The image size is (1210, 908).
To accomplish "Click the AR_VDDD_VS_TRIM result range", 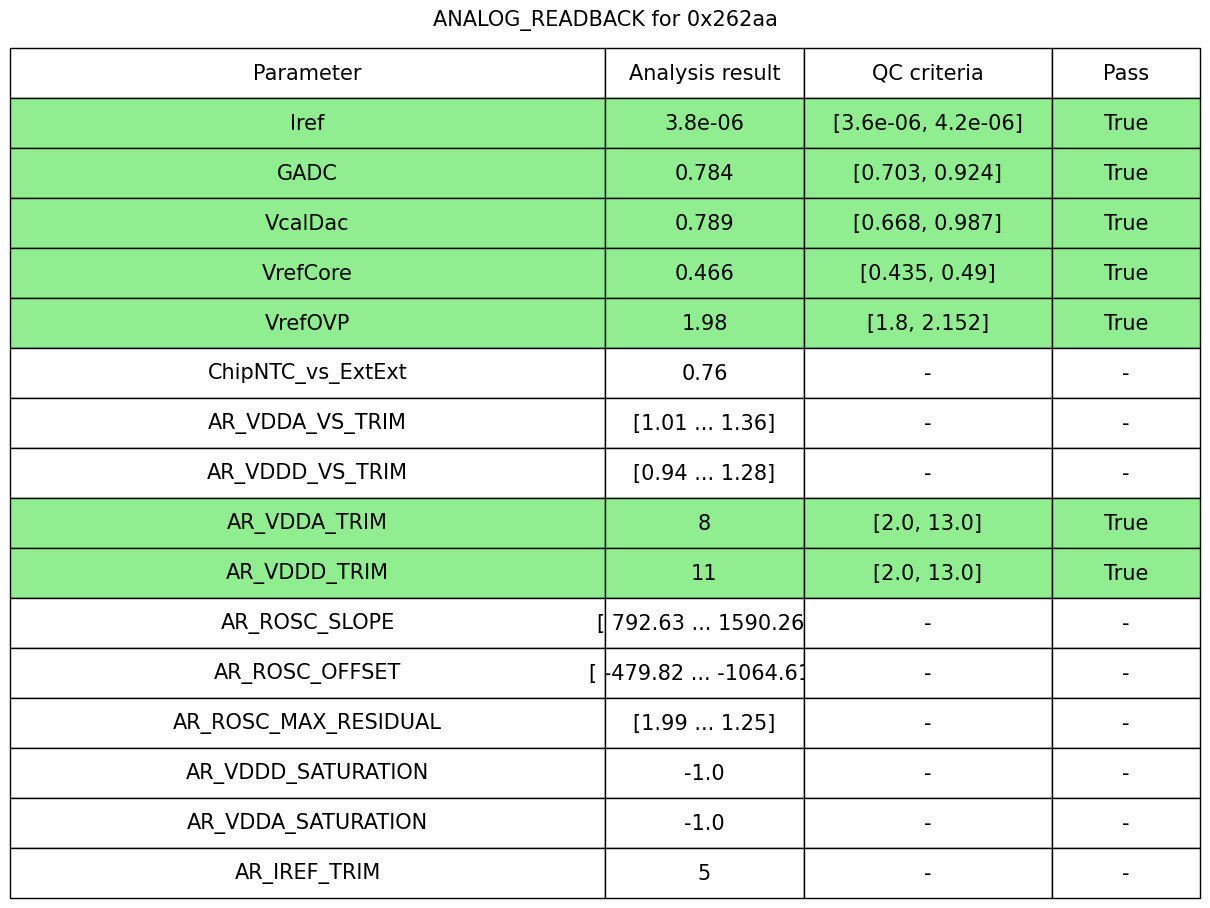I will 704,473.
